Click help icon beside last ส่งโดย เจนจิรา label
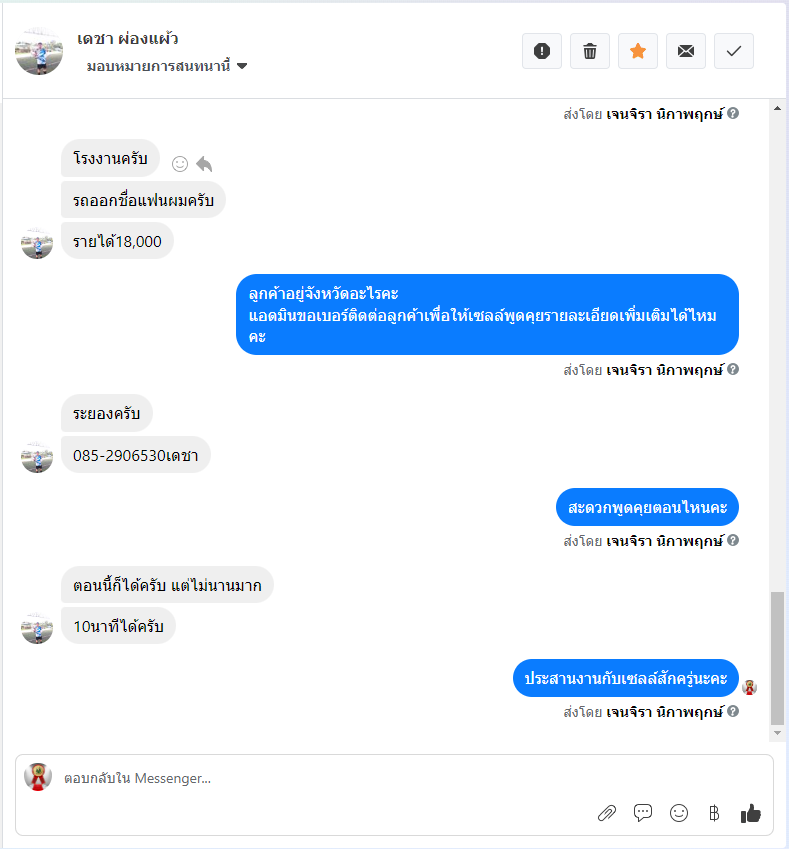This screenshot has height=849, width=789. pos(733,711)
